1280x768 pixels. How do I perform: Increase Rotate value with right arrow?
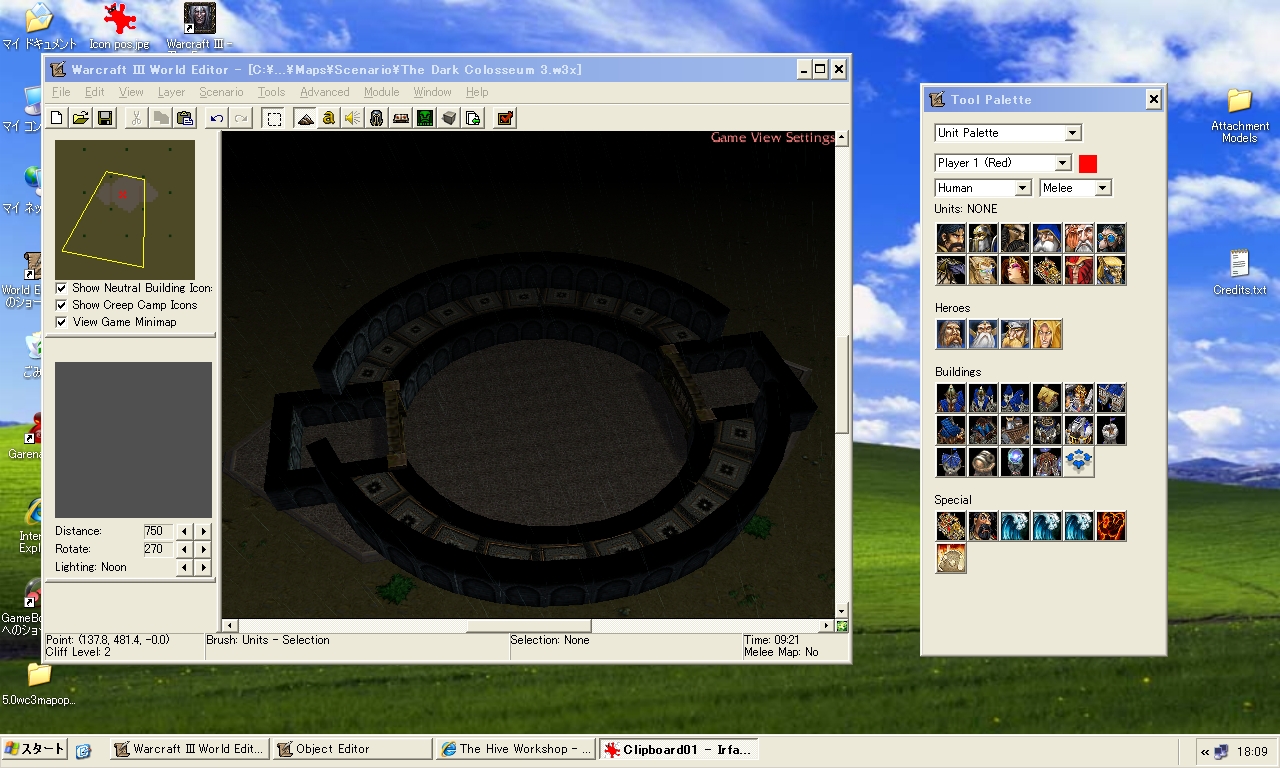203,549
